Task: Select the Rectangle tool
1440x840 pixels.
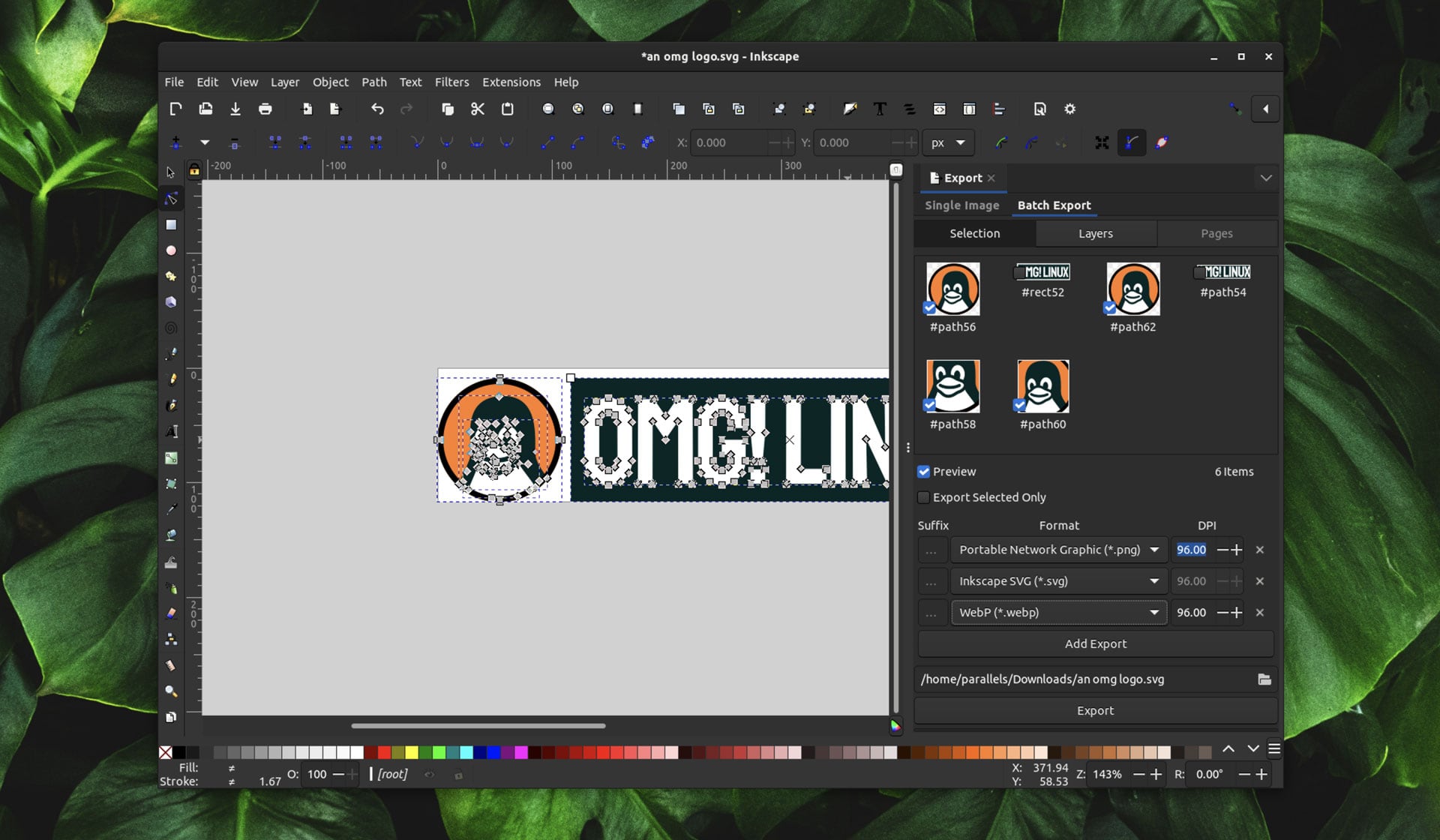Action: tap(171, 225)
